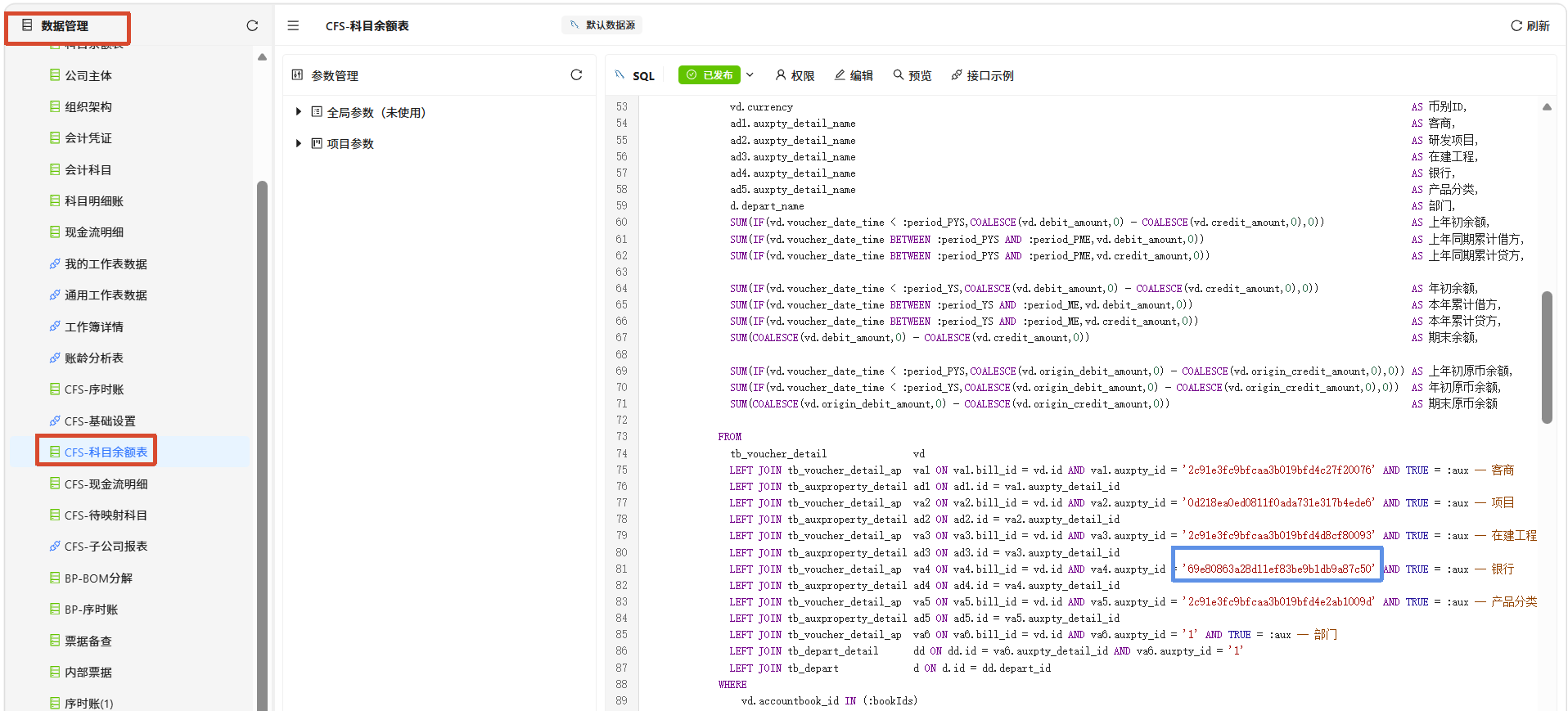The image size is (1568, 711).
Task: Select BP-序时账 in the sidebar
Action: pos(91,610)
